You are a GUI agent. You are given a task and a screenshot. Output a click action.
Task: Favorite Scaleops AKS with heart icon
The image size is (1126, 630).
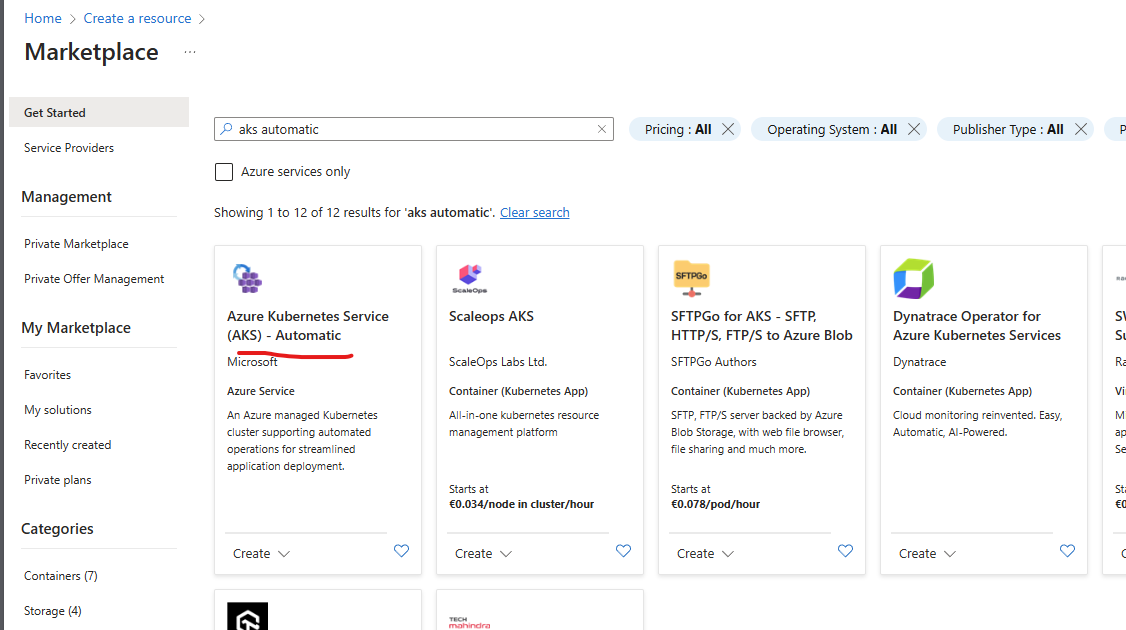pyautogui.click(x=623, y=551)
